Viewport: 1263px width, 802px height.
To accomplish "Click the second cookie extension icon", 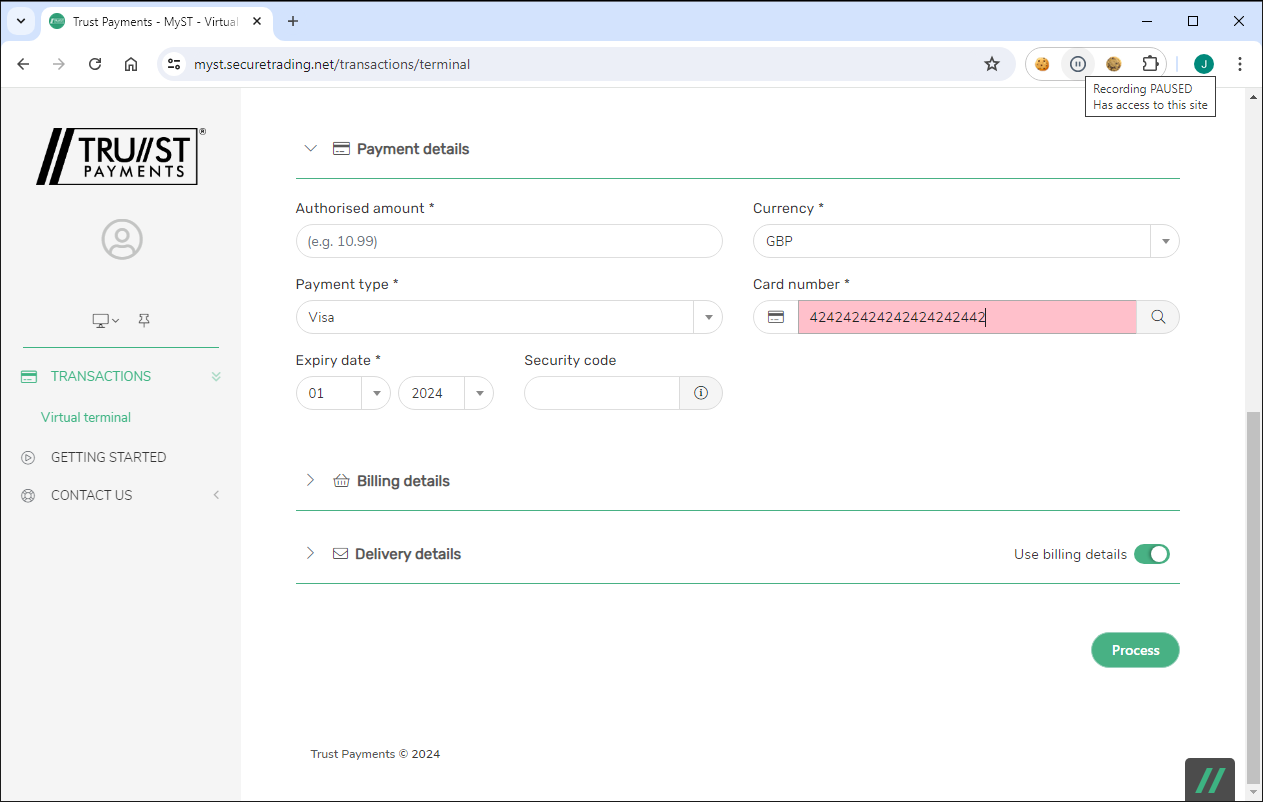I will click(x=1114, y=64).
